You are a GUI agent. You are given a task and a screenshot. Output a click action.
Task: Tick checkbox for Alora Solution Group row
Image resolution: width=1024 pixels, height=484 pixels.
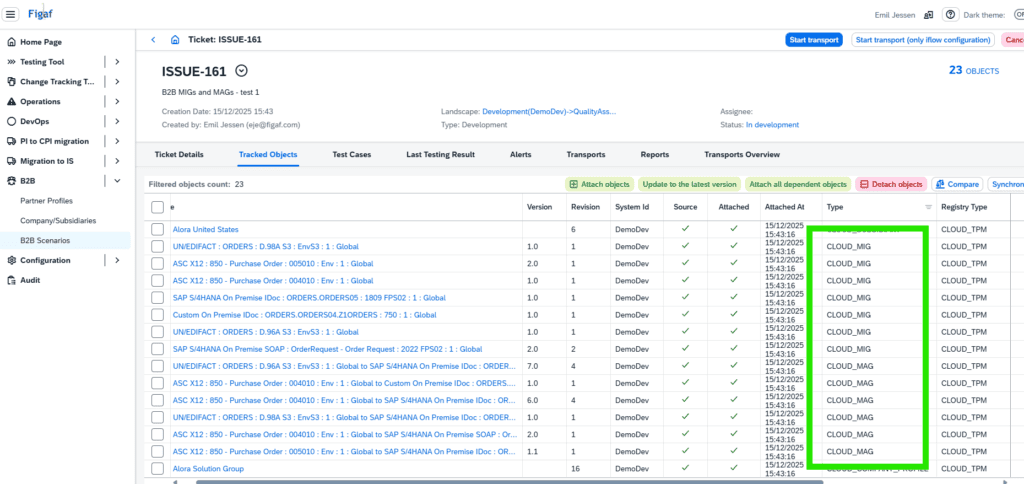[x=157, y=468]
